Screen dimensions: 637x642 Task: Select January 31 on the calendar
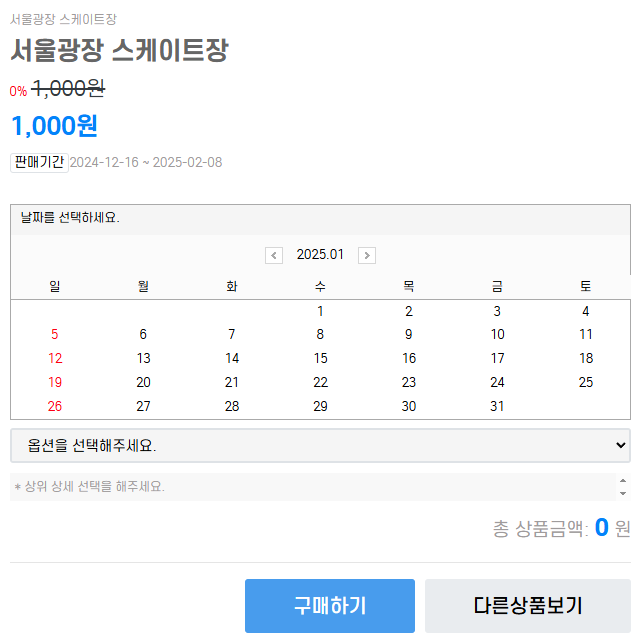pyautogui.click(x=497, y=406)
